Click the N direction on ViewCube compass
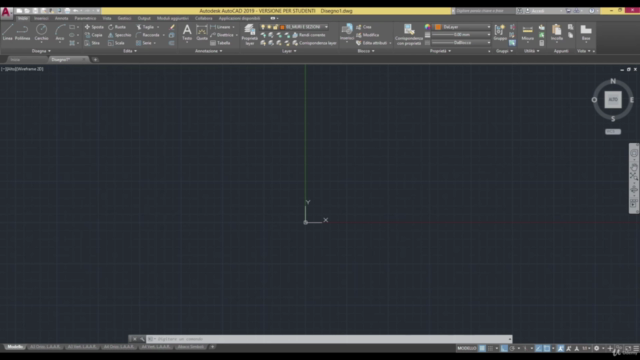 pos(613,81)
